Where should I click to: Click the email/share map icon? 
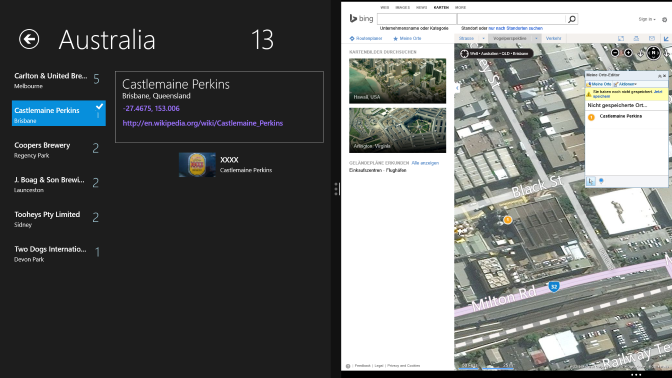tap(651, 39)
